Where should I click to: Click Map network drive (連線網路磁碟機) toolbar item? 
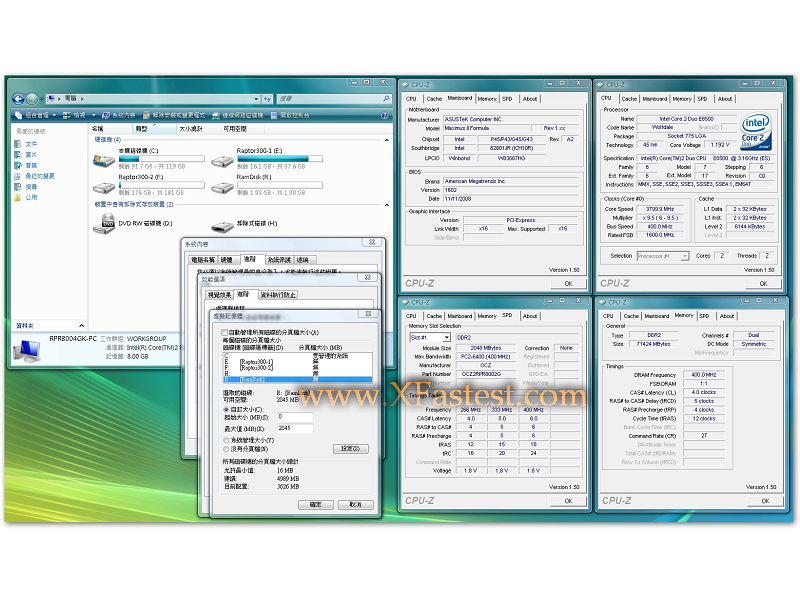coord(238,115)
